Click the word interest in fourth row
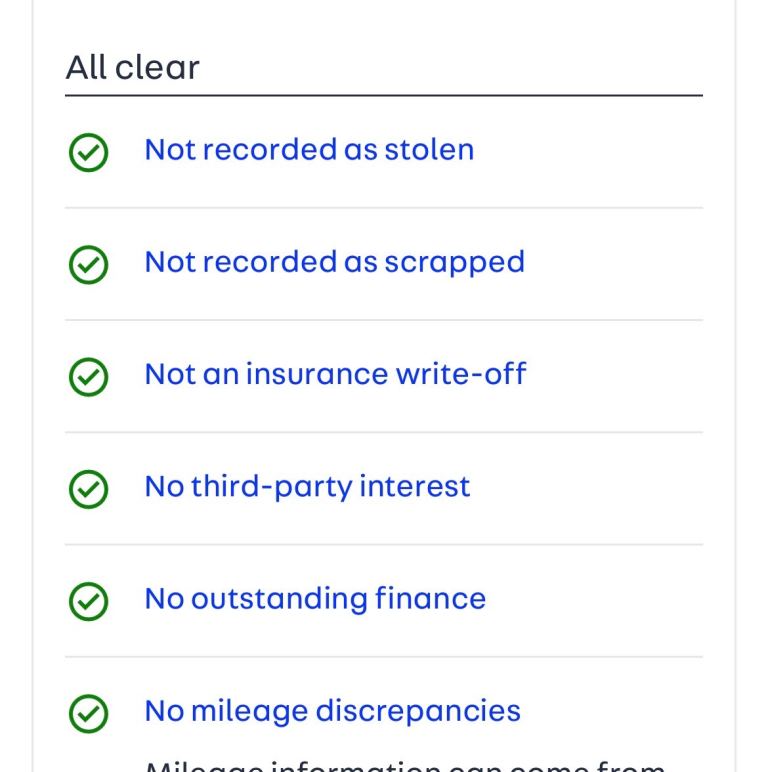768x772 pixels. (415, 487)
